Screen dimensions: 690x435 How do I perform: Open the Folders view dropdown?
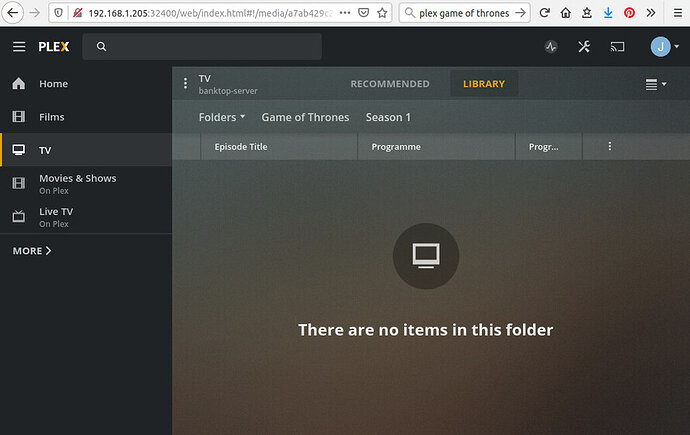[x=222, y=117]
